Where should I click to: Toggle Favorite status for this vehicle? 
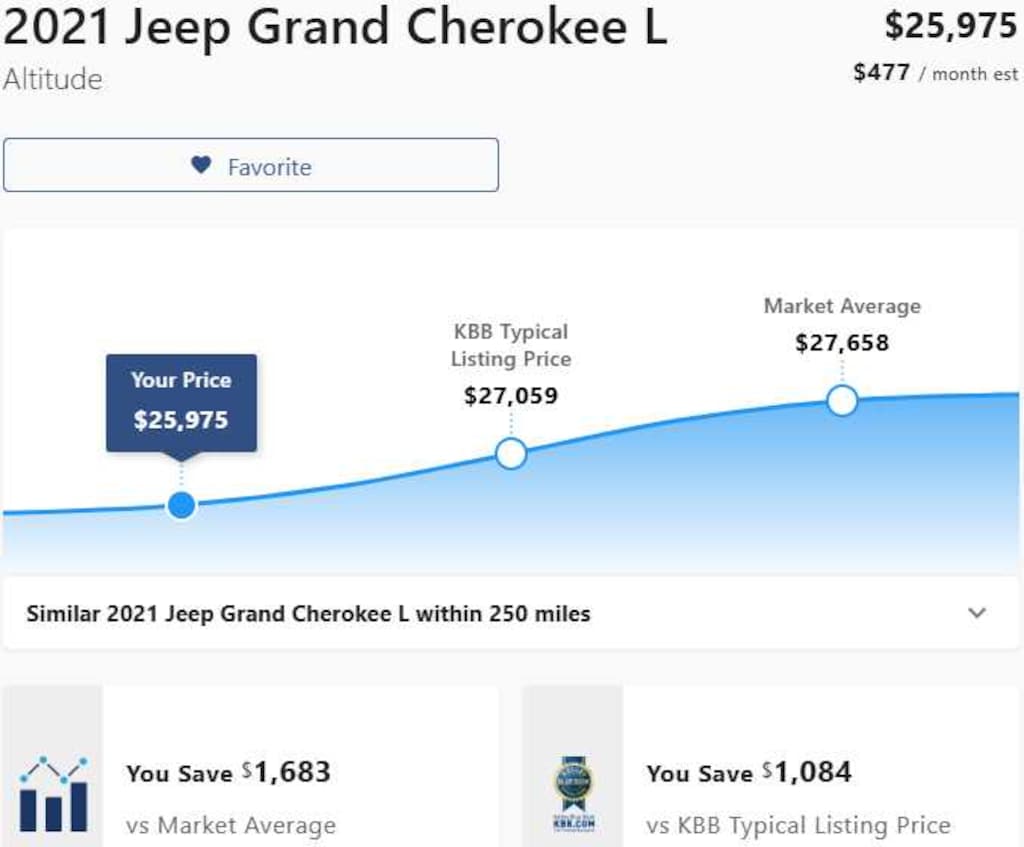pyautogui.click(x=250, y=166)
